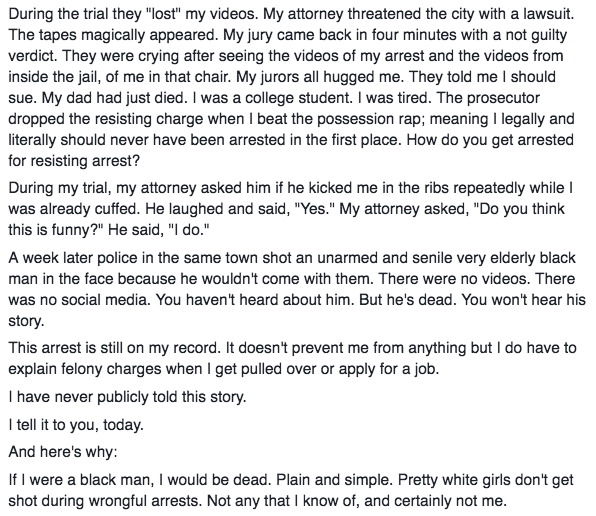The height and width of the screenshot is (516, 596).
Task: Click the sentence "My dad had just died"
Action: 115,98
